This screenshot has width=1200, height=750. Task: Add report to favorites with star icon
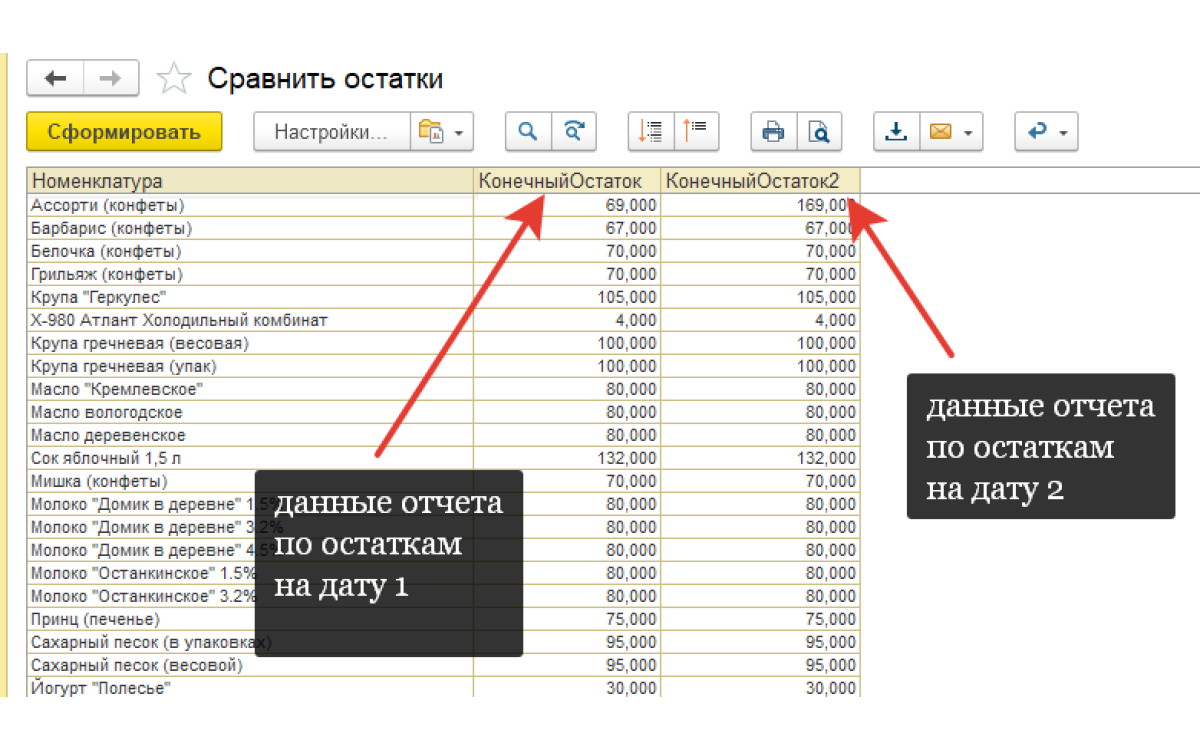click(x=174, y=79)
